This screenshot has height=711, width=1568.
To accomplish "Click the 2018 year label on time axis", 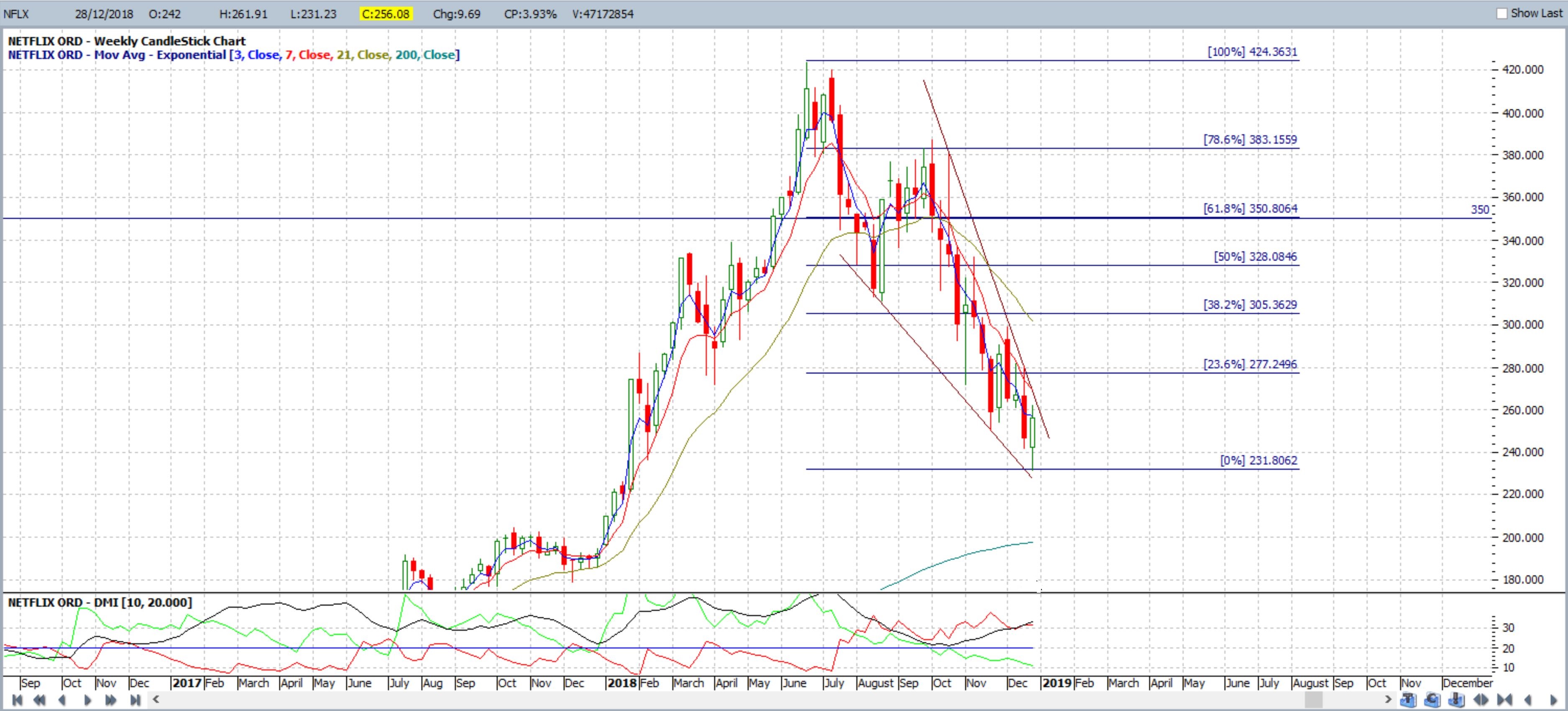I will (622, 683).
